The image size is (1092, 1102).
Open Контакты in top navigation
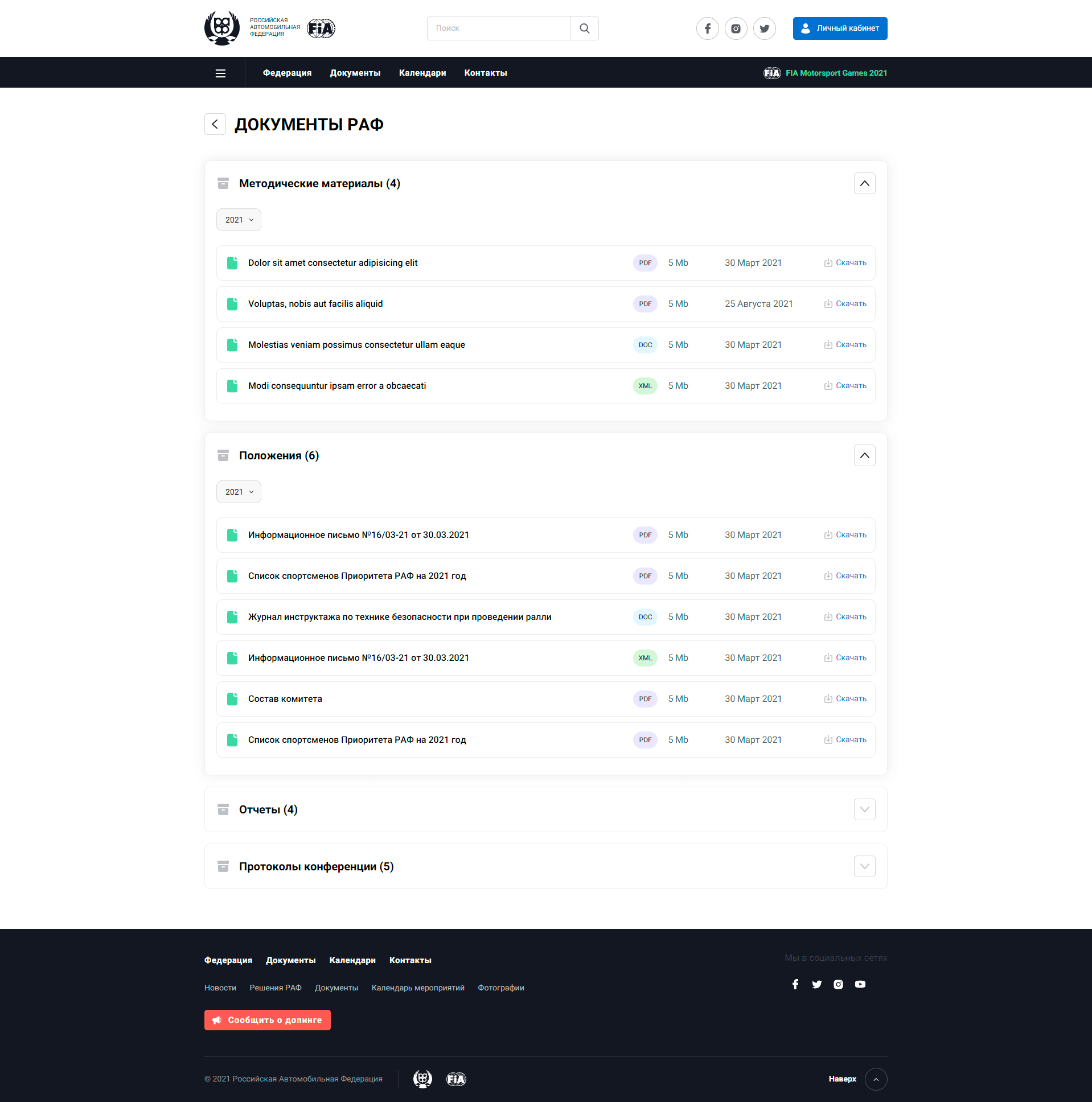tap(486, 73)
